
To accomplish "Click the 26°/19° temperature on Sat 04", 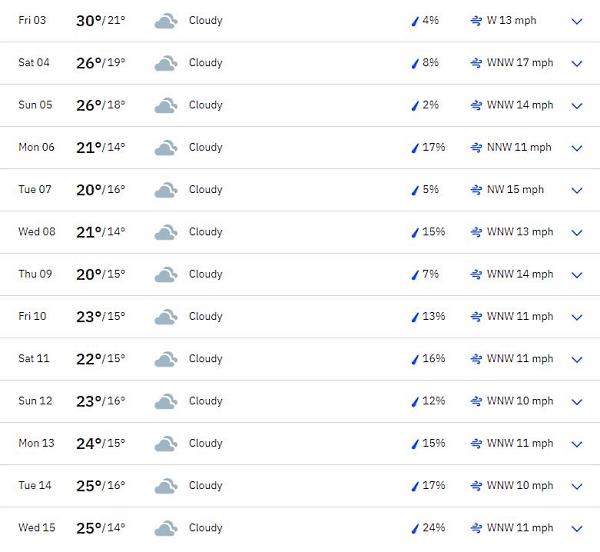I will pos(101,63).
